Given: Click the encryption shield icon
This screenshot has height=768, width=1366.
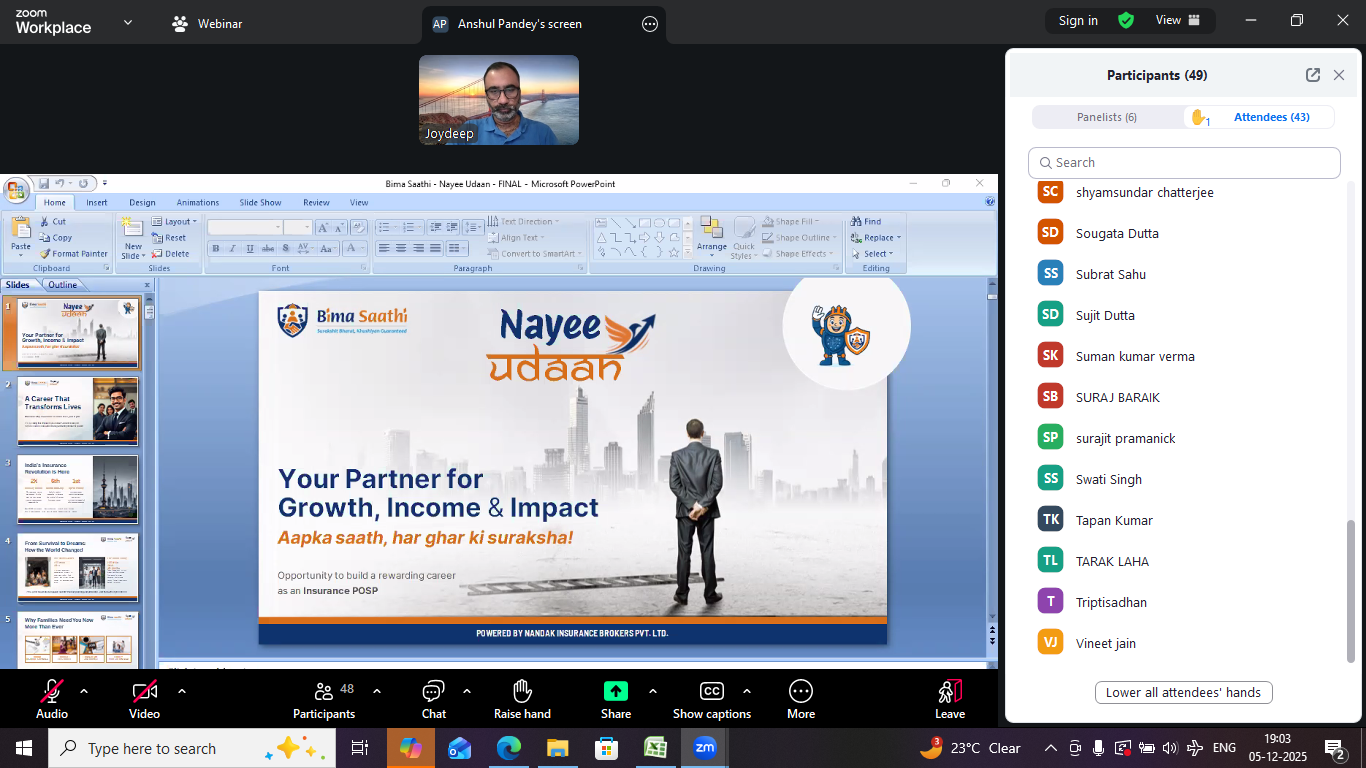Looking at the screenshot, I should [x=1126, y=21].
